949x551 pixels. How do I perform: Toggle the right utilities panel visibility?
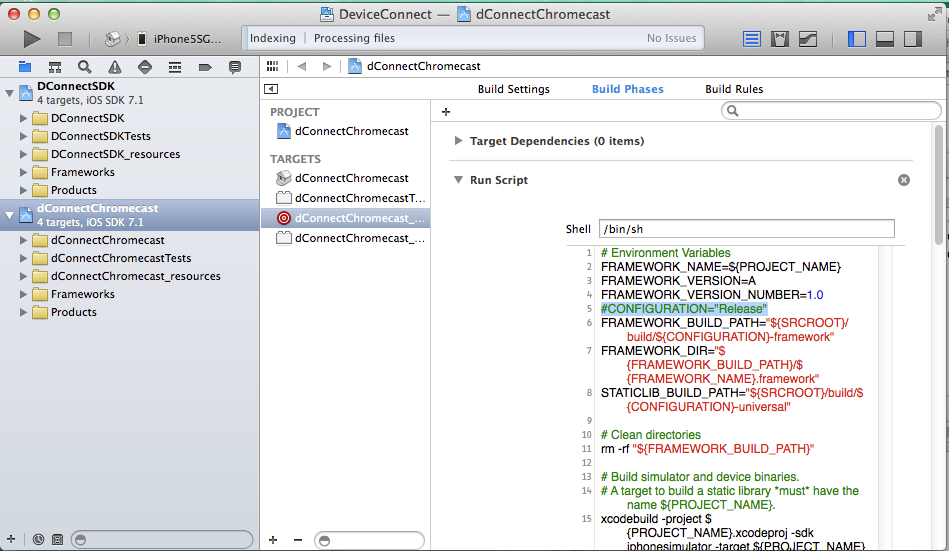912,39
